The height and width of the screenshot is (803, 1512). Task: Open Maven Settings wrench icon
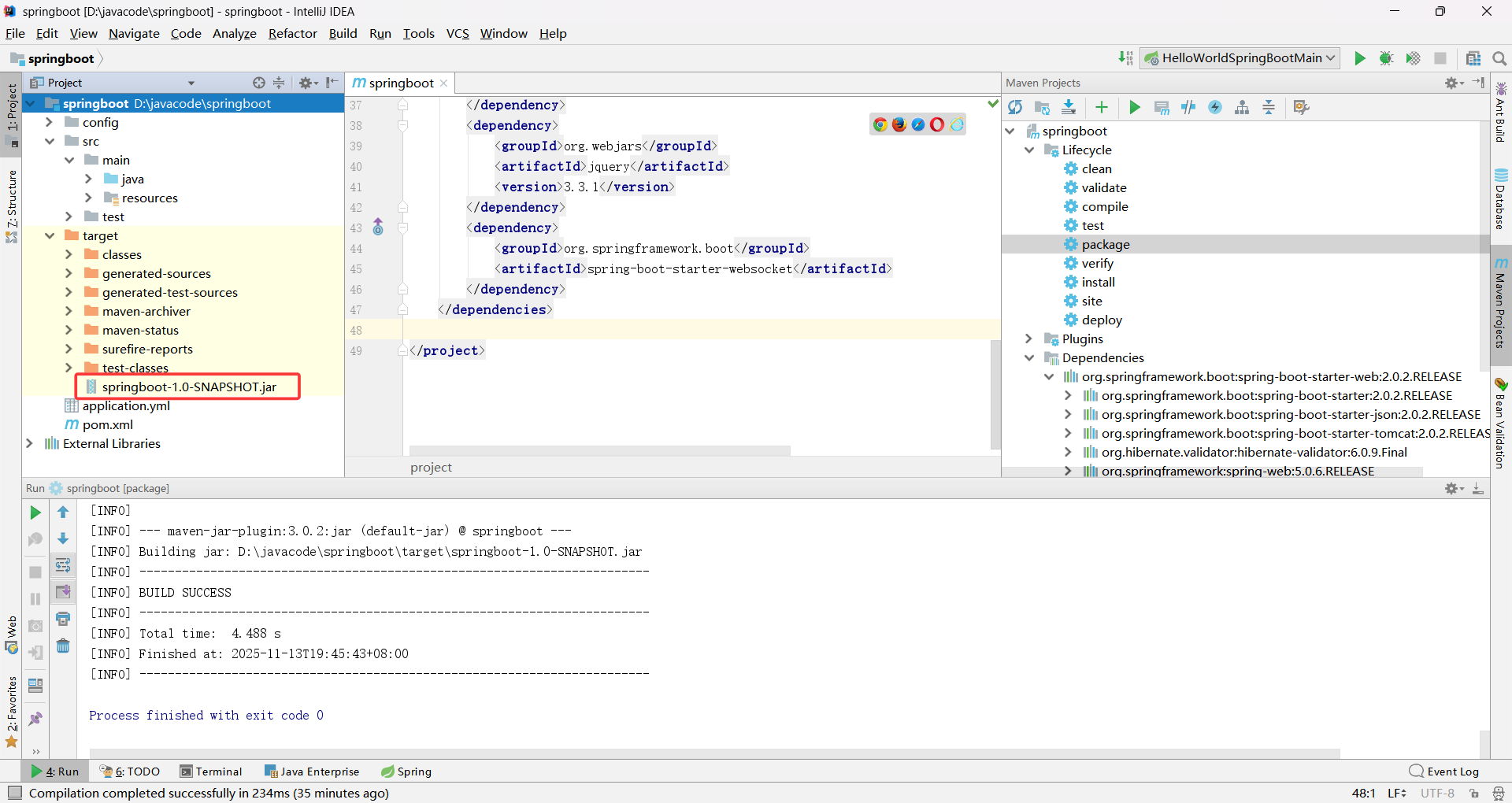pos(1301,107)
